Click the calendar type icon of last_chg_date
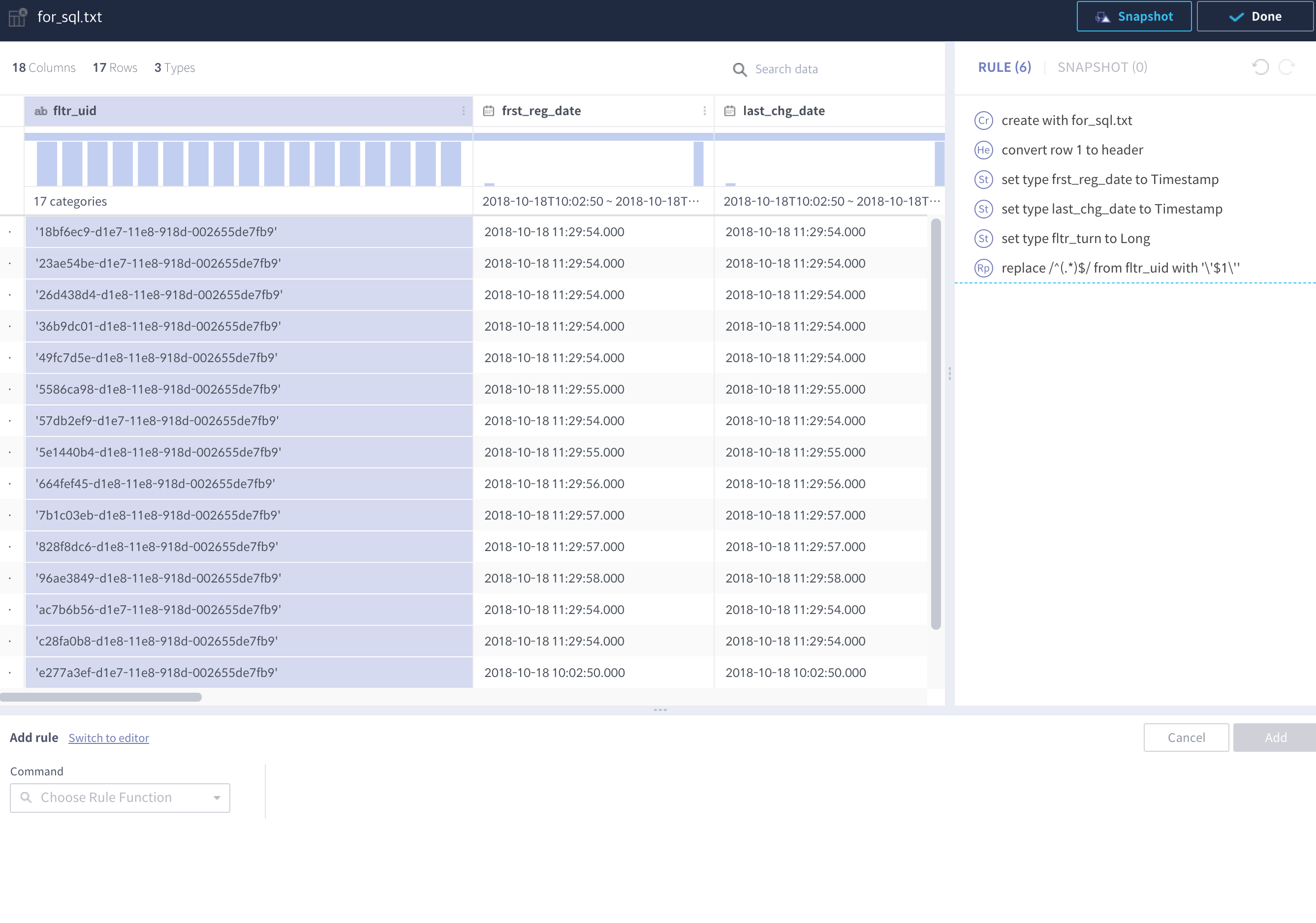Viewport: 1316px width, 923px height. tap(730, 111)
